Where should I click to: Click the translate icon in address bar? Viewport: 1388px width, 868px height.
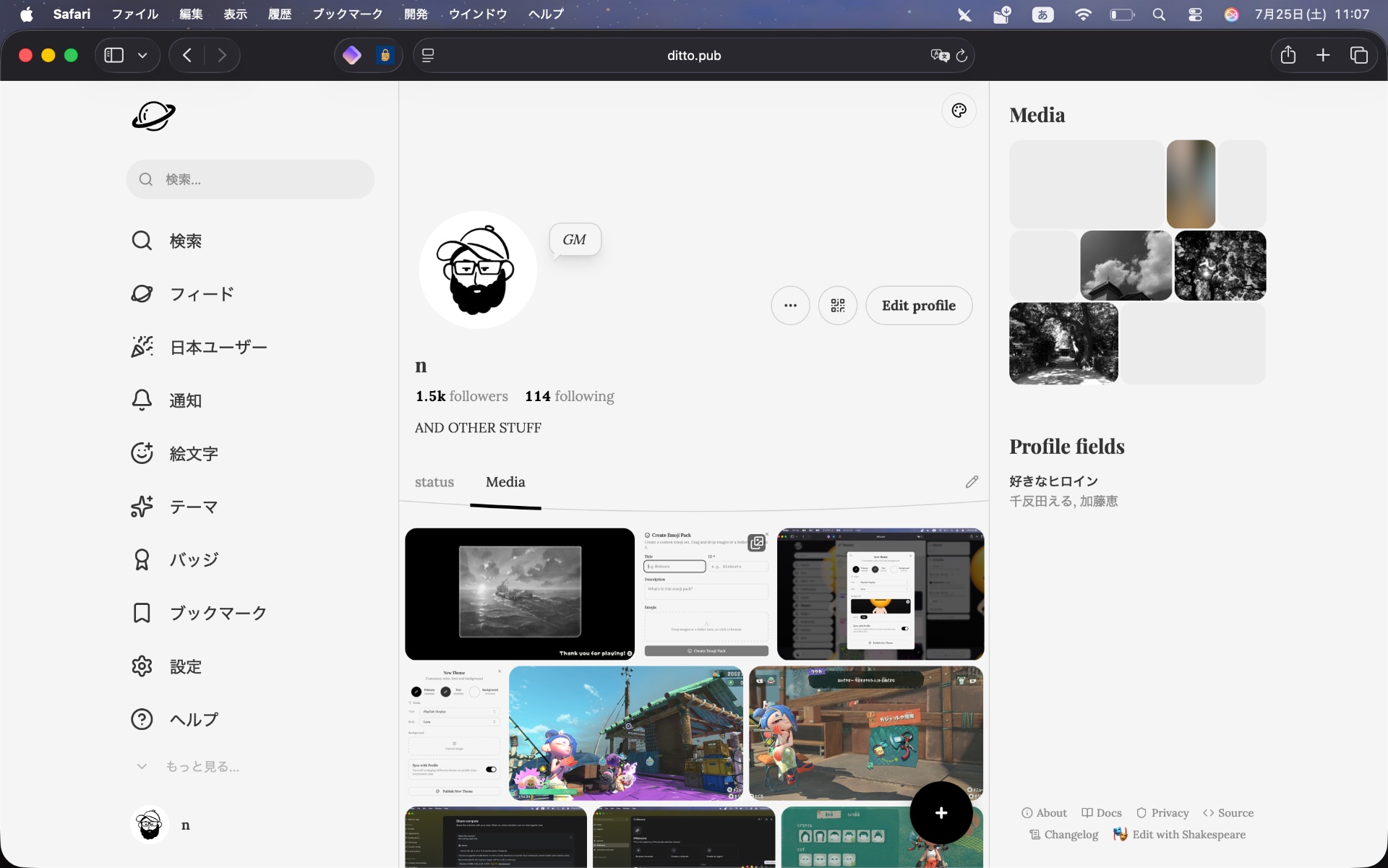(940, 56)
